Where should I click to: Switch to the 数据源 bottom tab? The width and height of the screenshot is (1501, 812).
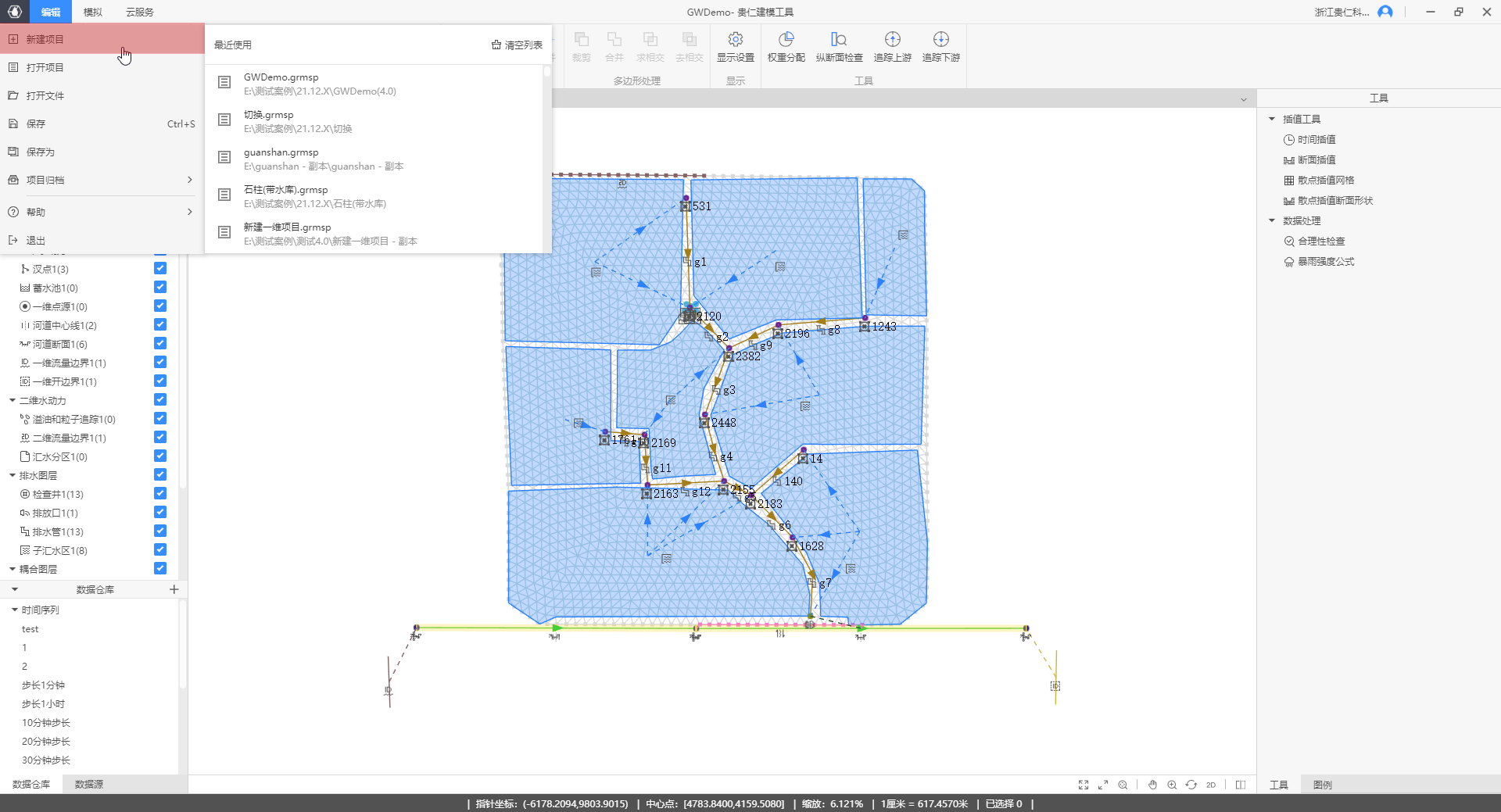(89, 784)
